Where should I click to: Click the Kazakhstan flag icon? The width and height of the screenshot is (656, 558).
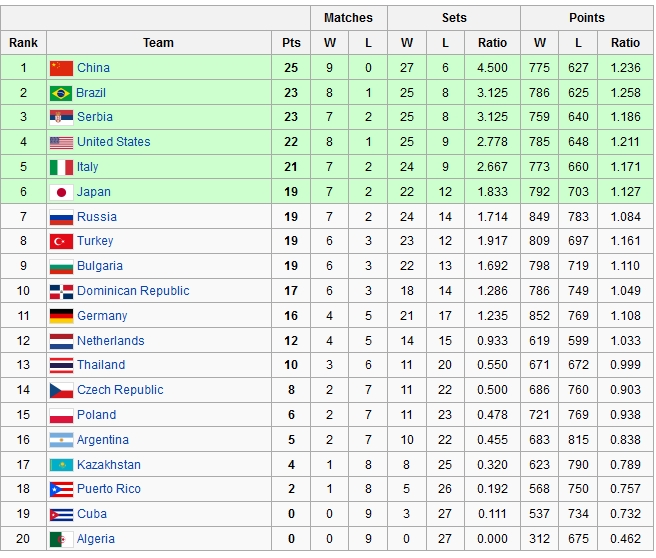click(61, 465)
